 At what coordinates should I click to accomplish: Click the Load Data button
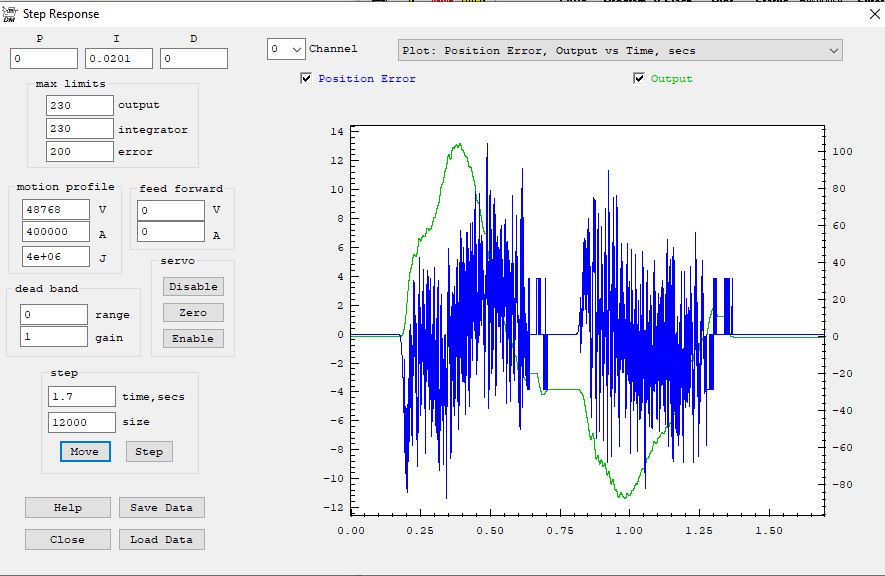[161, 540]
